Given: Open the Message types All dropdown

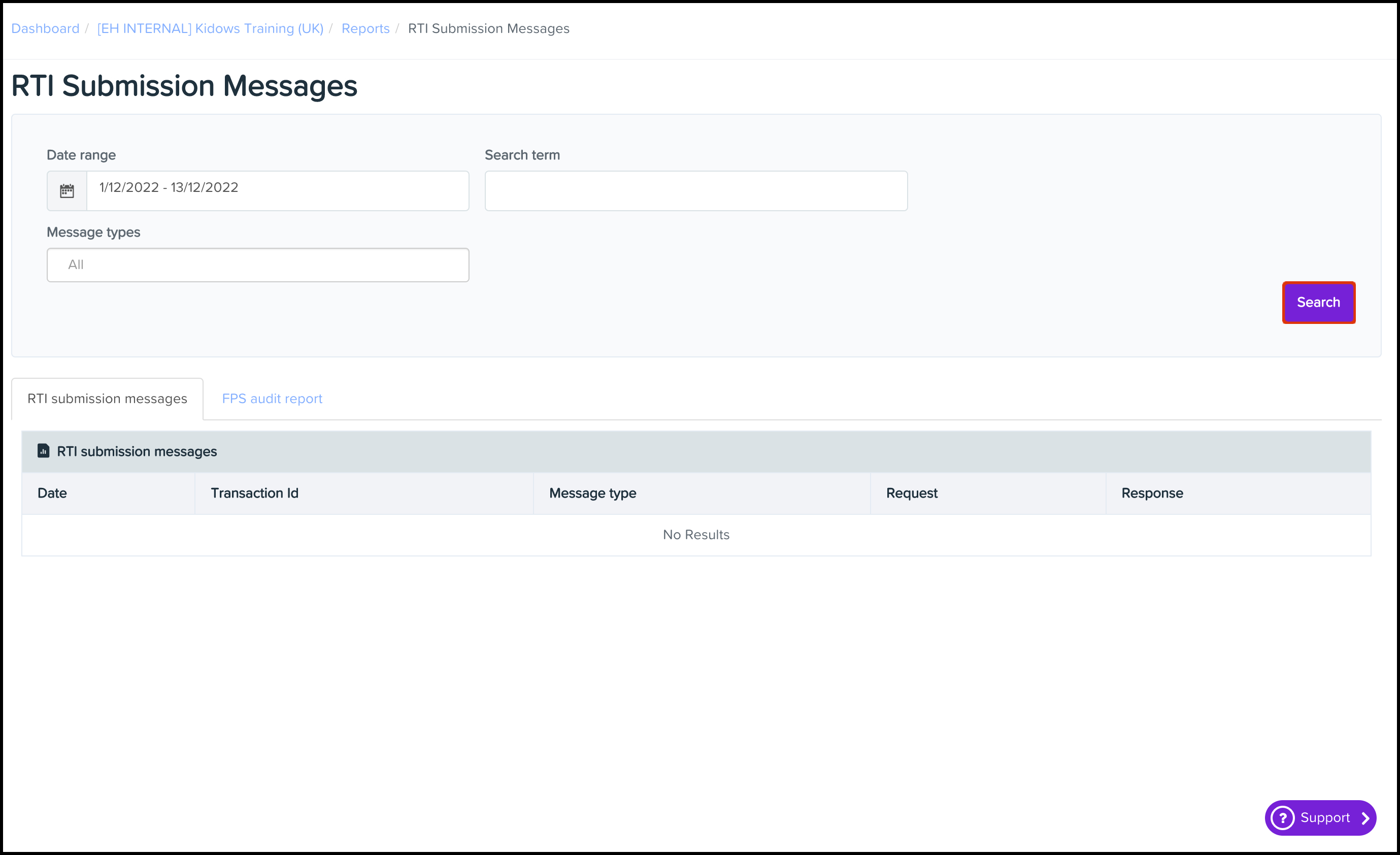Looking at the screenshot, I should 257,265.
